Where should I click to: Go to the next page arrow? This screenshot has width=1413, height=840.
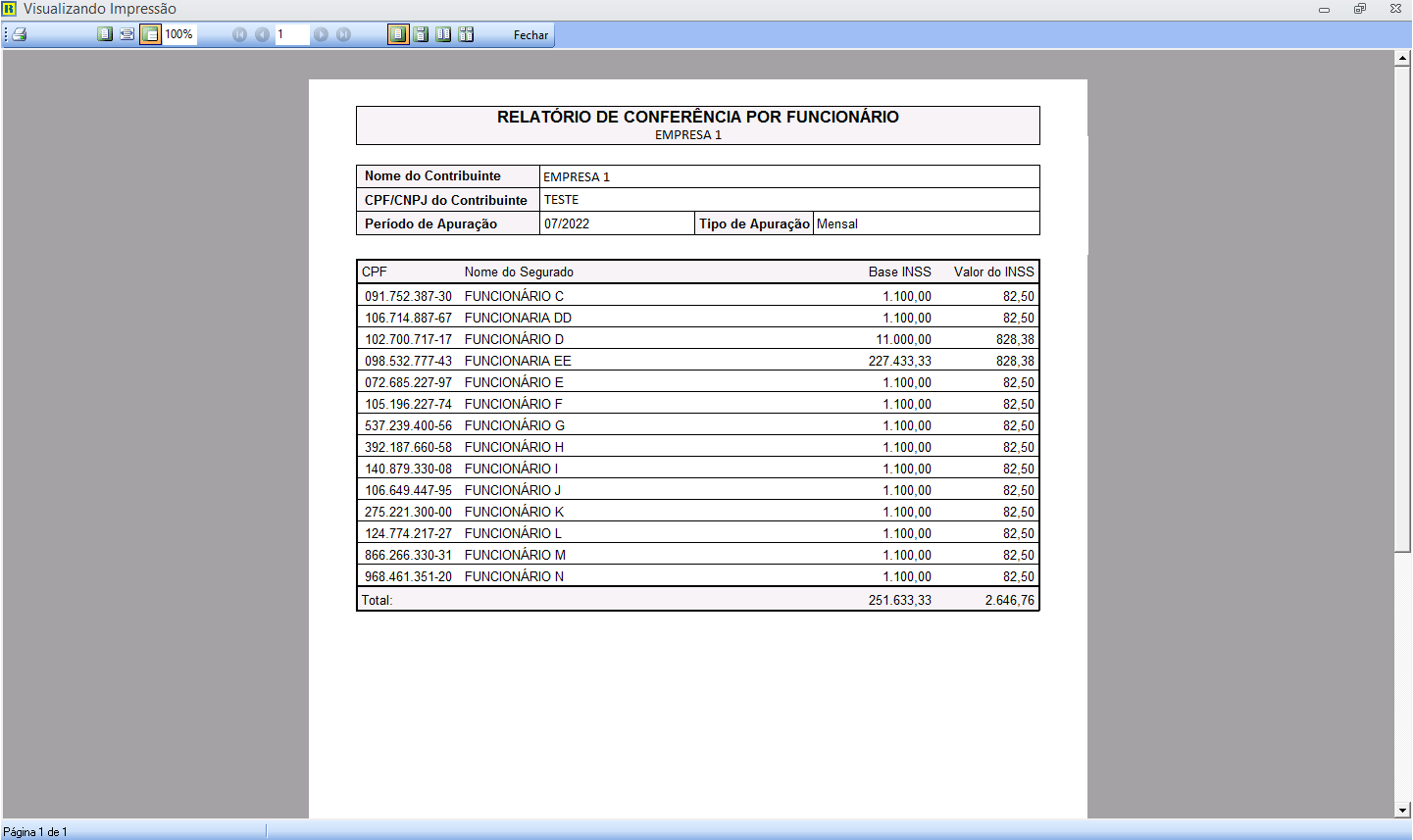tap(321, 34)
